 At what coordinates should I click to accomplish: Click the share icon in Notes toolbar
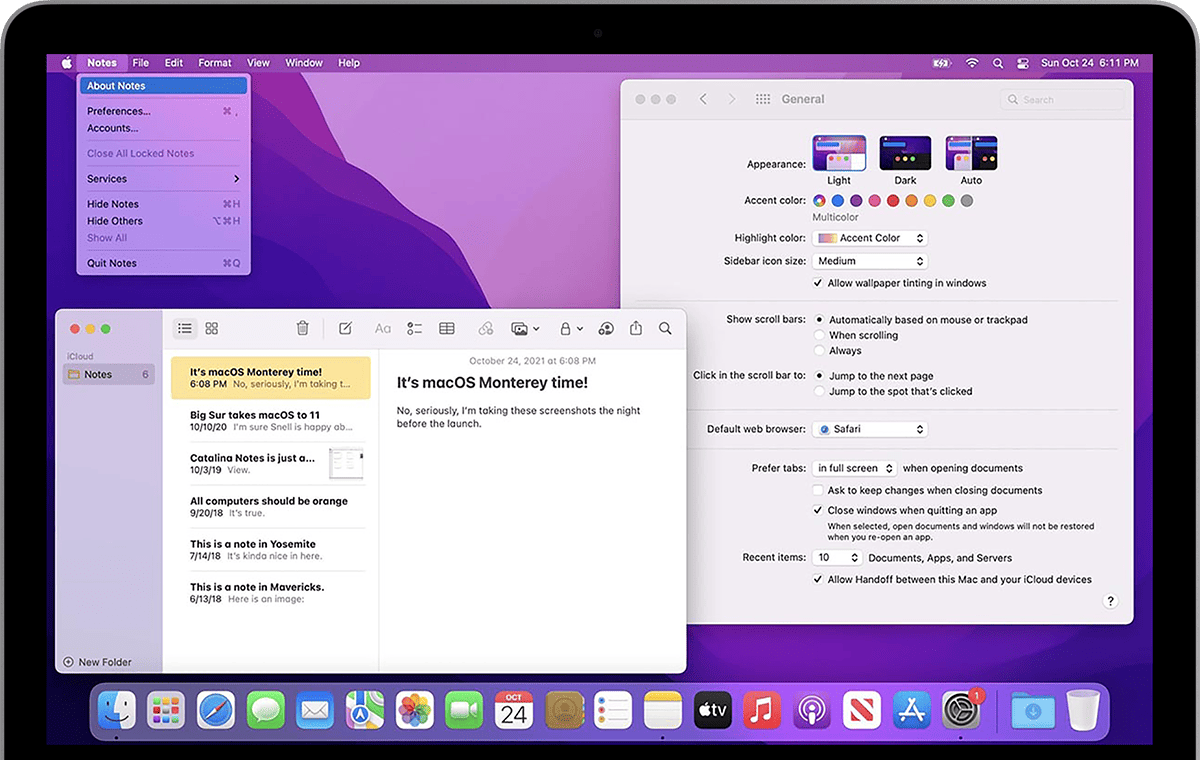tap(636, 328)
